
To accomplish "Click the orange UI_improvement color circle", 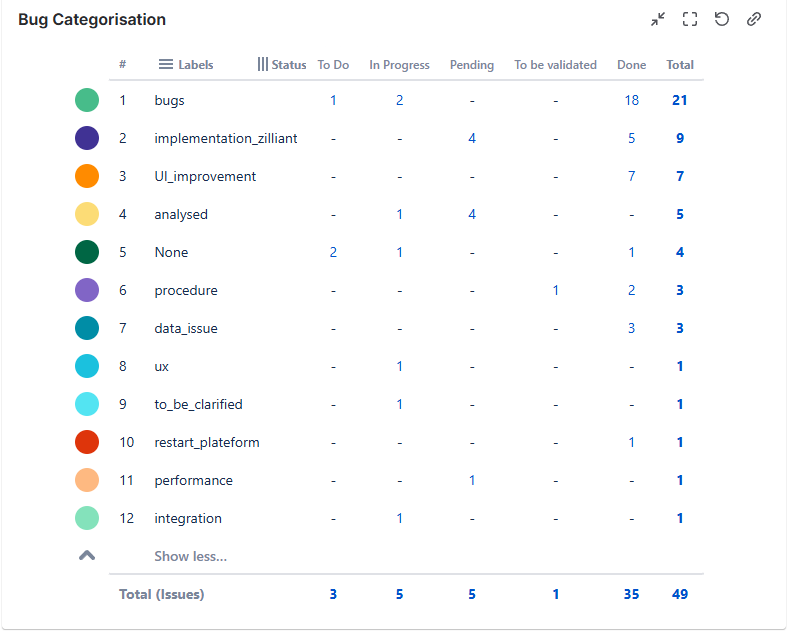I will (87, 176).
